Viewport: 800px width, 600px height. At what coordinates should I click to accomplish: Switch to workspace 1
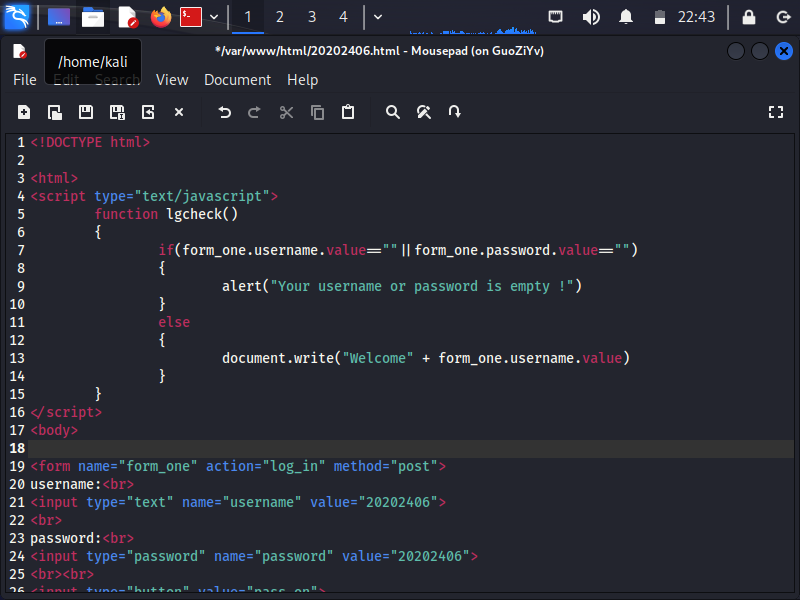click(248, 17)
